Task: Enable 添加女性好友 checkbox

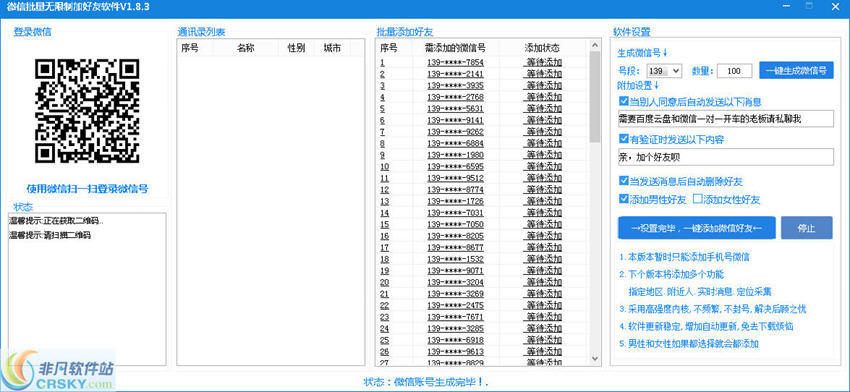Action: point(697,199)
